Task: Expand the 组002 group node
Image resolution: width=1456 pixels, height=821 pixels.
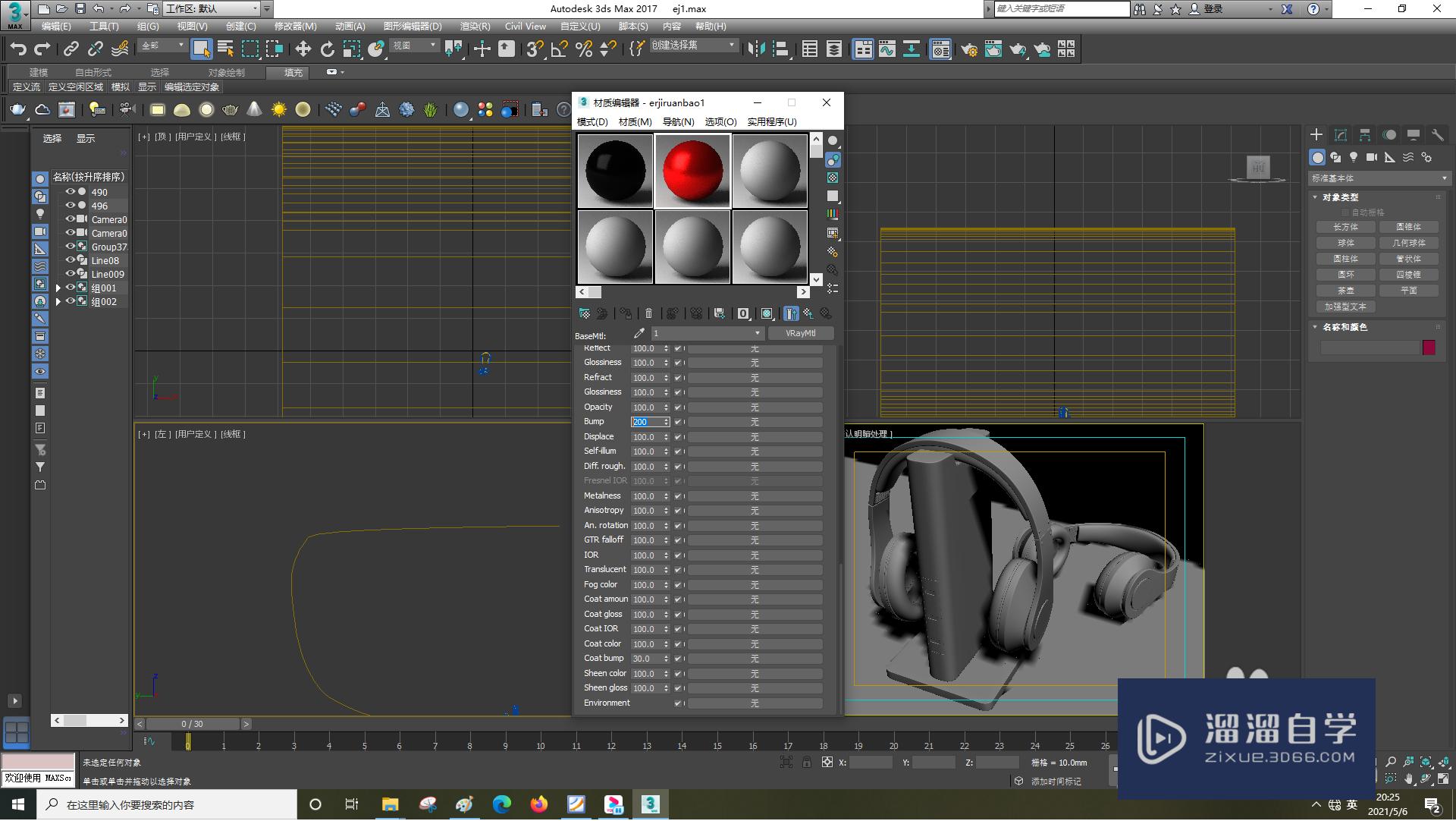Action: (58, 302)
